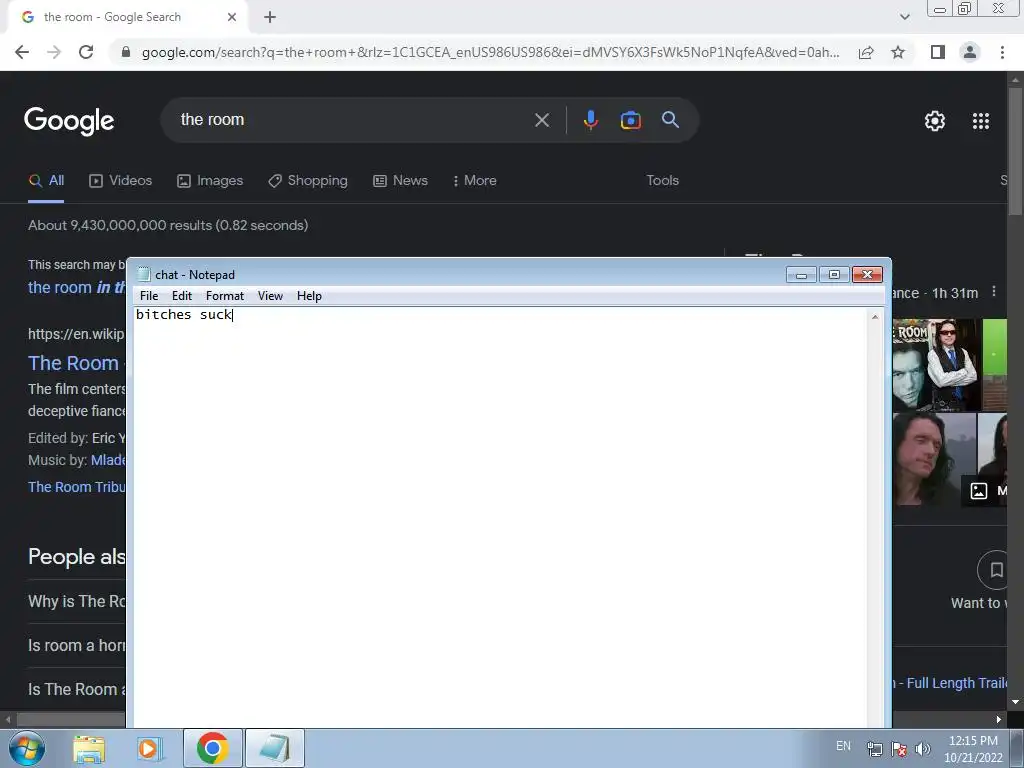
Task: Open search Tools button
Action: click(662, 181)
